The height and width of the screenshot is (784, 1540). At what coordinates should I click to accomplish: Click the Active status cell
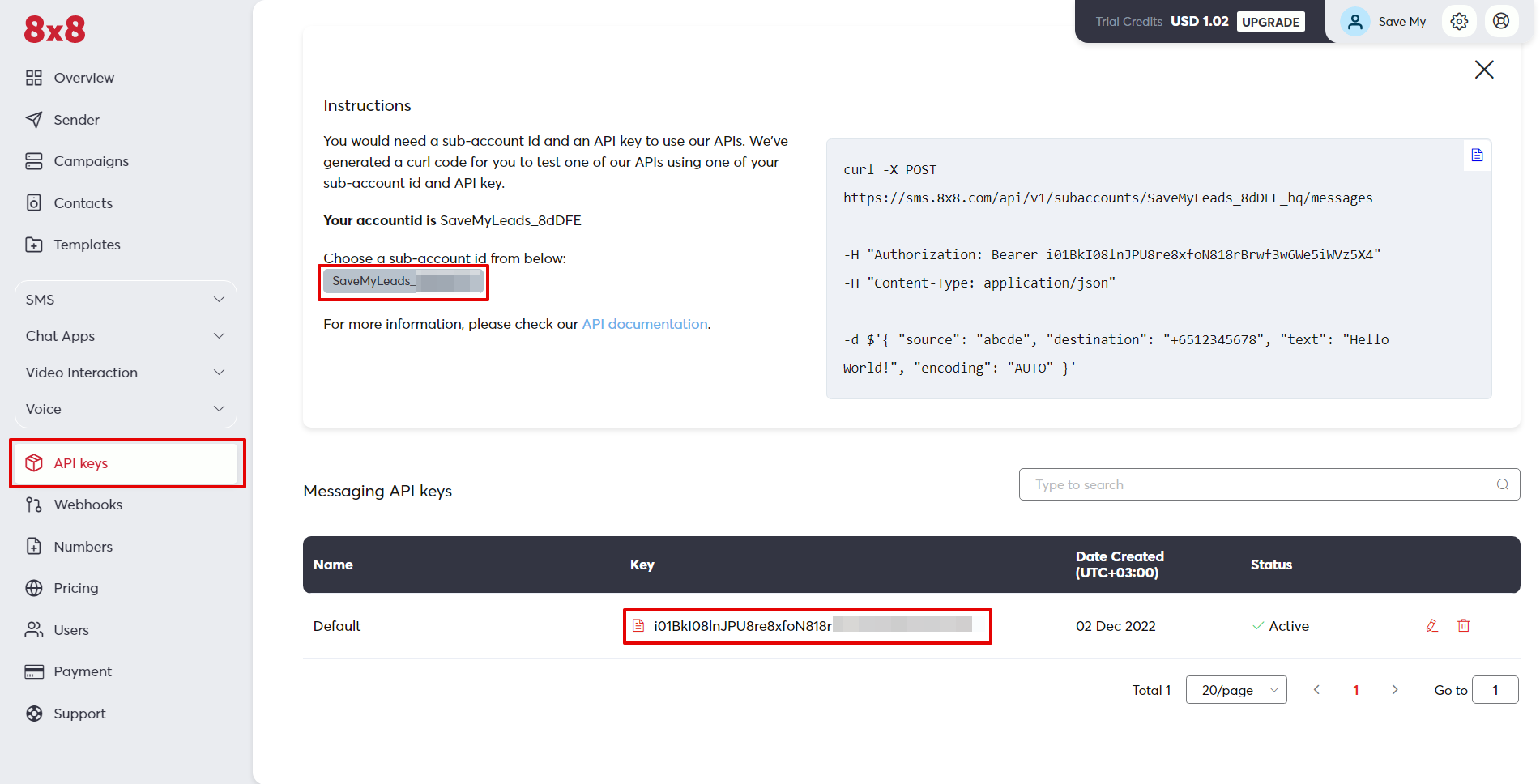click(1281, 626)
